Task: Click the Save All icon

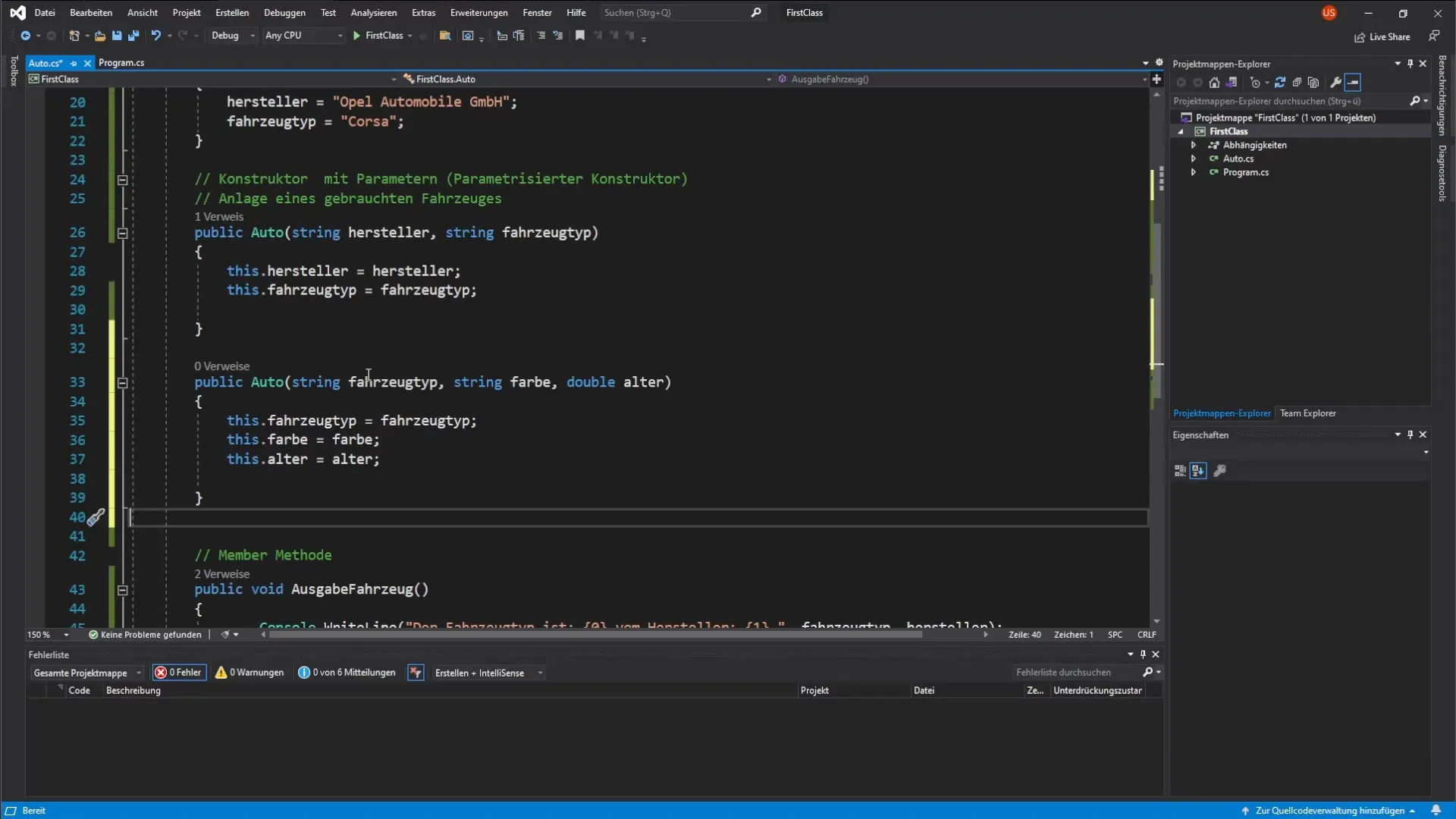Action: pyautogui.click(x=133, y=36)
